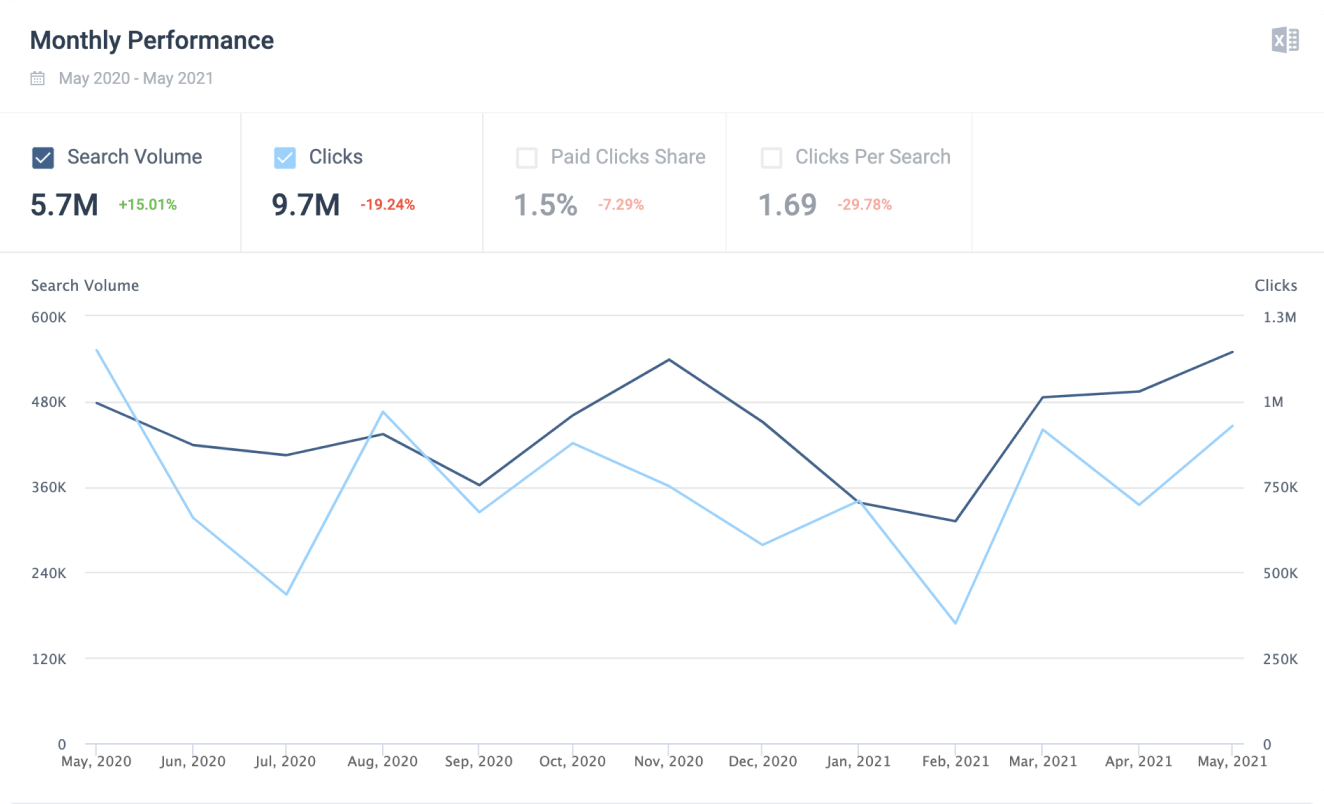Screen dimensions: 1324x804
Task: Click the Nov, 2020 x-axis label
Action: click(x=667, y=761)
